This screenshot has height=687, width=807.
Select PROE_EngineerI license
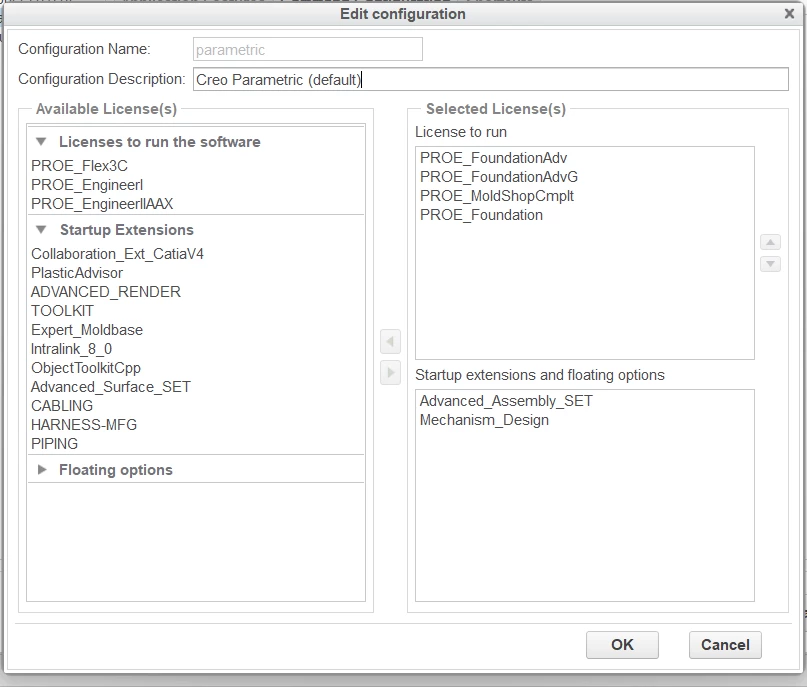tap(87, 185)
